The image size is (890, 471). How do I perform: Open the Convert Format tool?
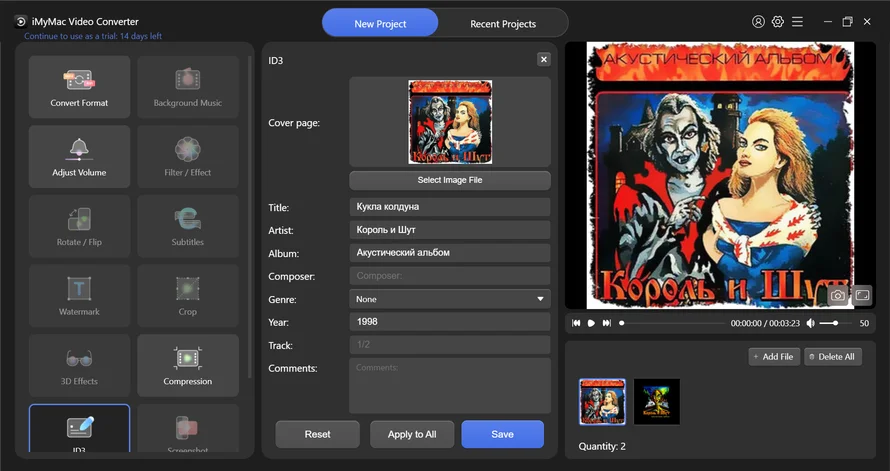pos(79,87)
